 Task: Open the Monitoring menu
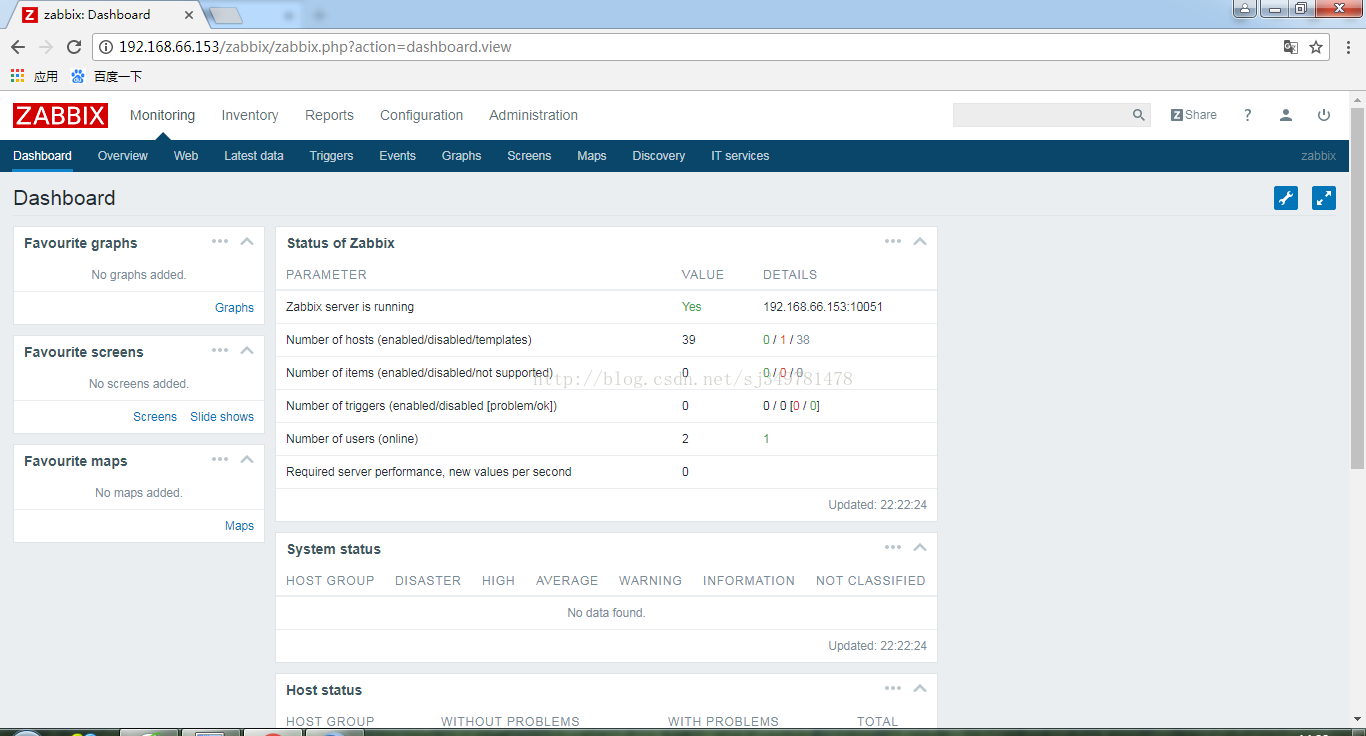point(162,115)
